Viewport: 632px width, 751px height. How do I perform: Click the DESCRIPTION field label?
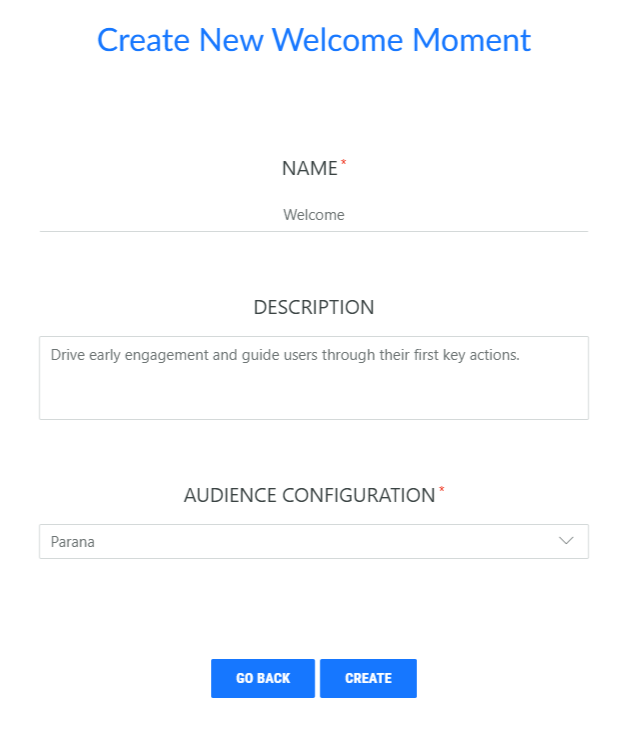(314, 308)
